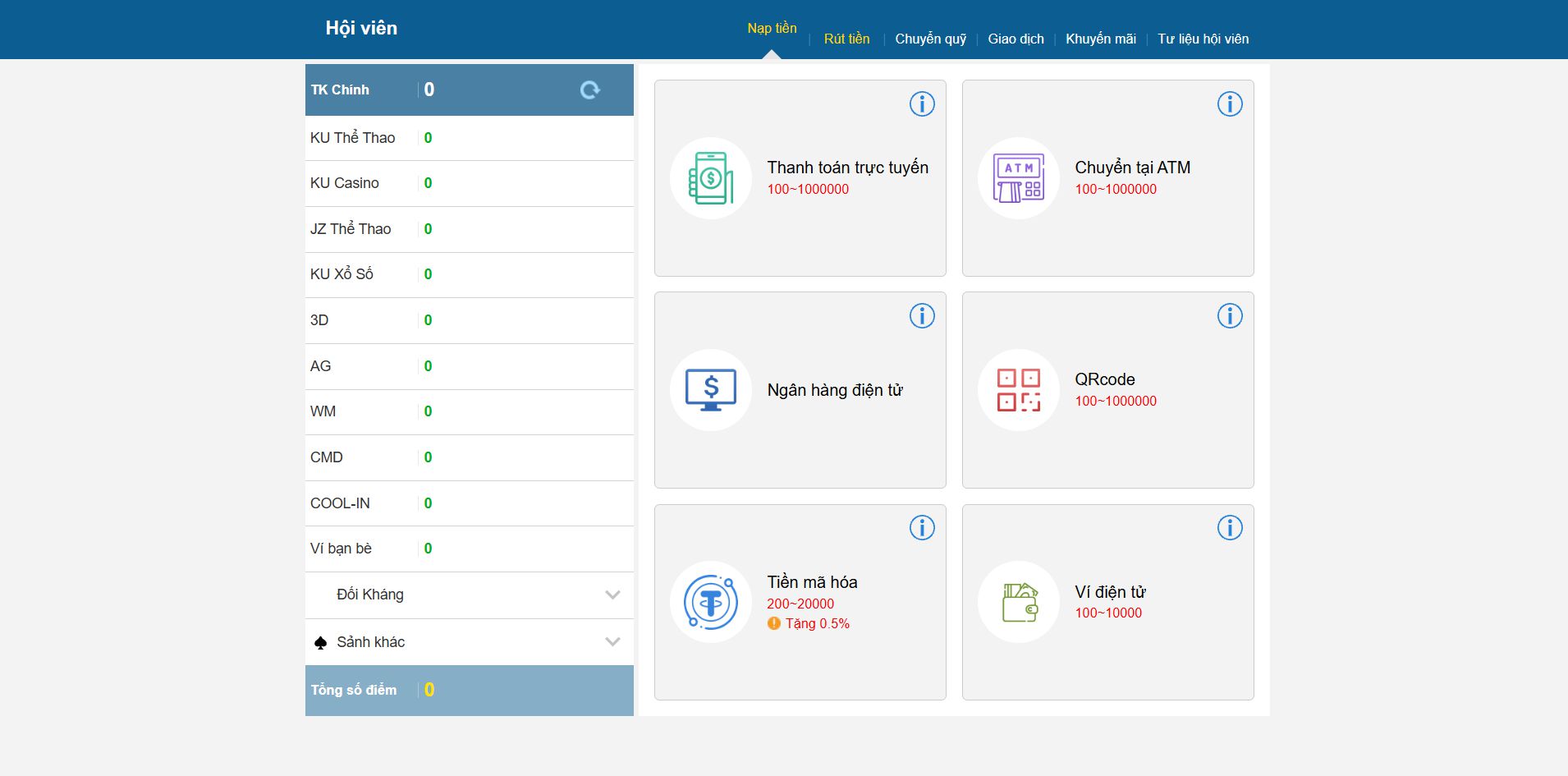Click the spade icon next to Sảnh khác
The height and width of the screenshot is (776, 1568).
321,643
